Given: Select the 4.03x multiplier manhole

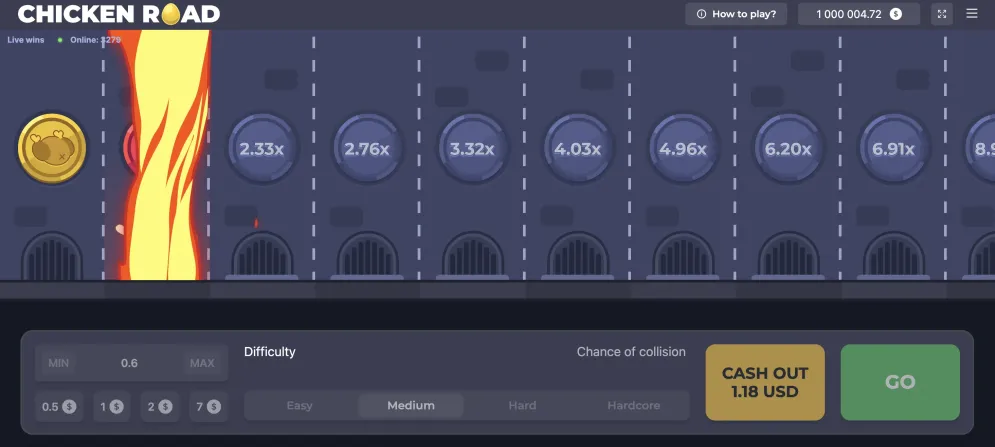Looking at the screenshot, I should point(577,149).
